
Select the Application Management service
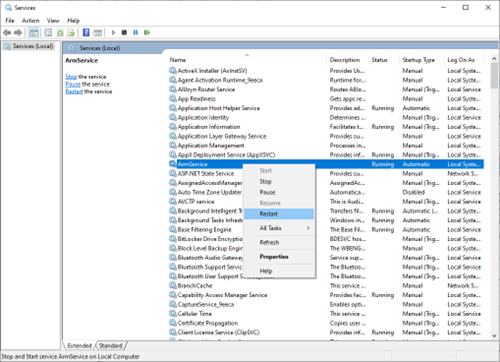tap(326, 145)
